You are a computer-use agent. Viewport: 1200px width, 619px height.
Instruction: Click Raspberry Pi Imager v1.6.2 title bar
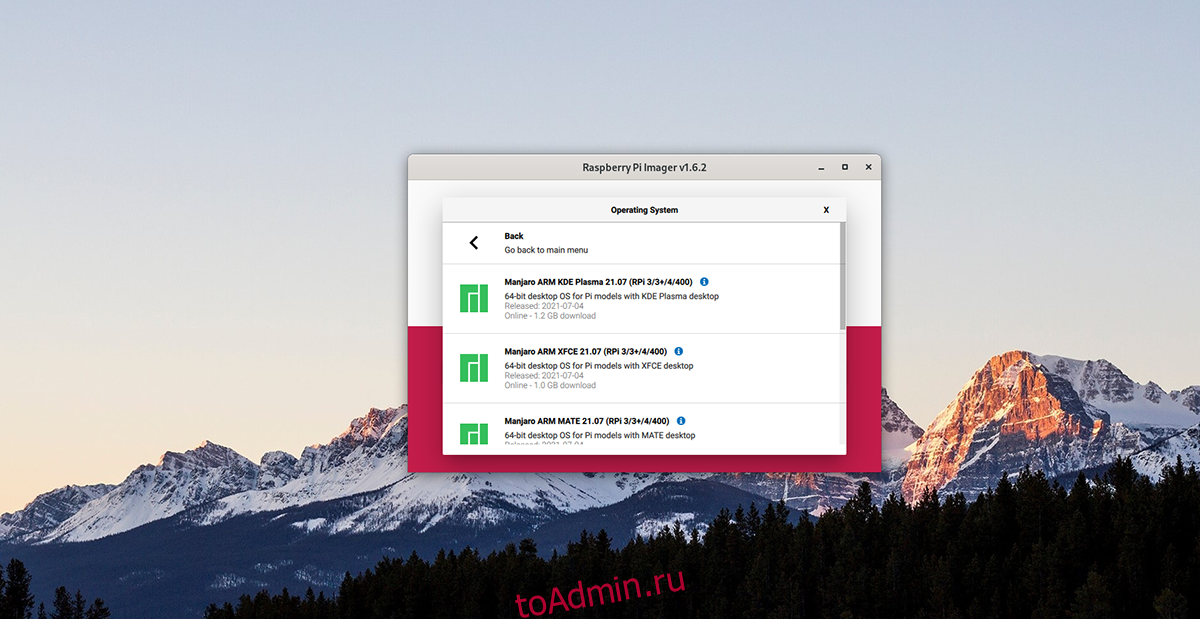coord(644,167)
